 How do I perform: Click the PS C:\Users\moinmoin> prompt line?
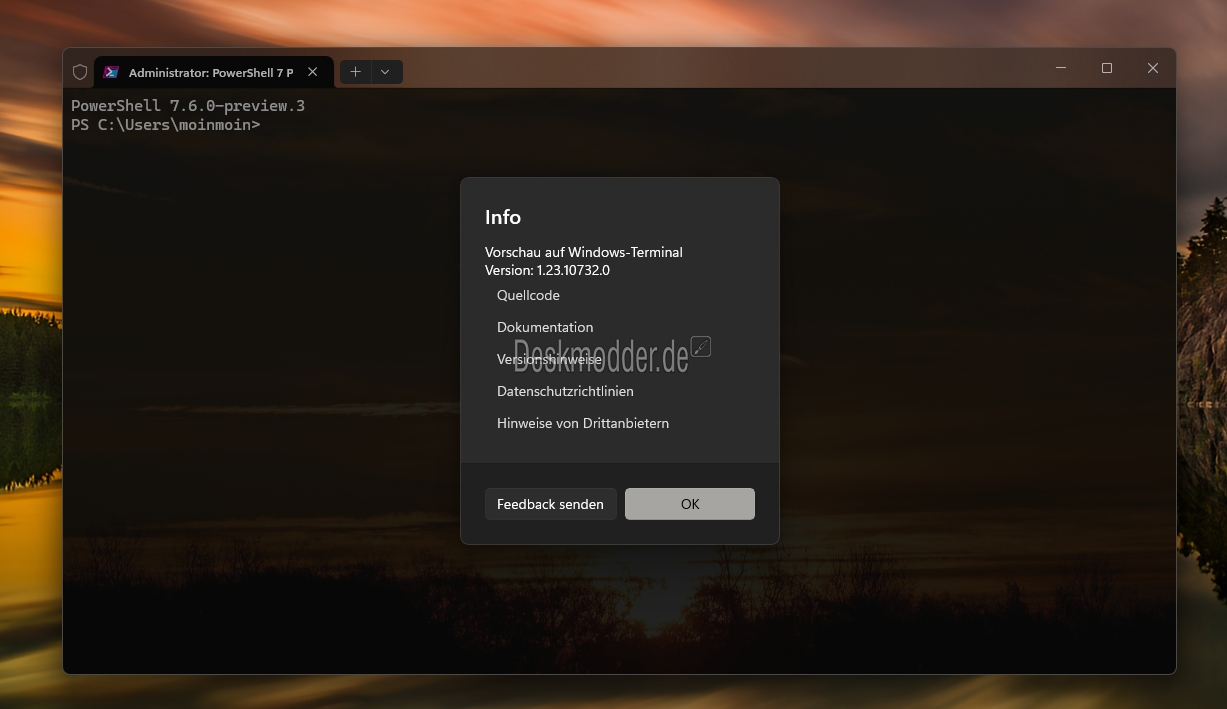pyautogui.click(x=165, y=125)
